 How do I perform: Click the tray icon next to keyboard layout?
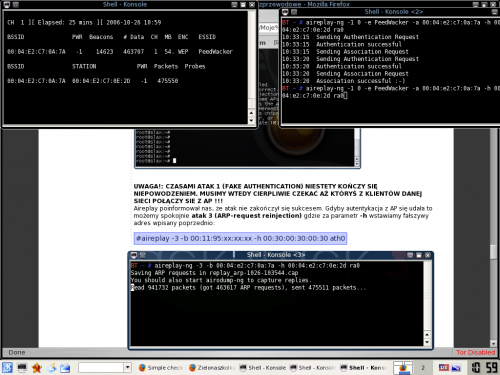click(x=456, y=368)
